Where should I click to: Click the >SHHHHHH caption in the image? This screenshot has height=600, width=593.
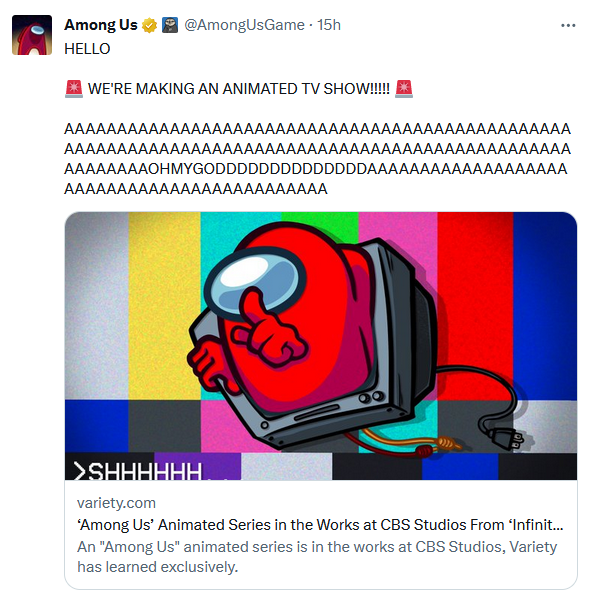[x=138, y=471]
